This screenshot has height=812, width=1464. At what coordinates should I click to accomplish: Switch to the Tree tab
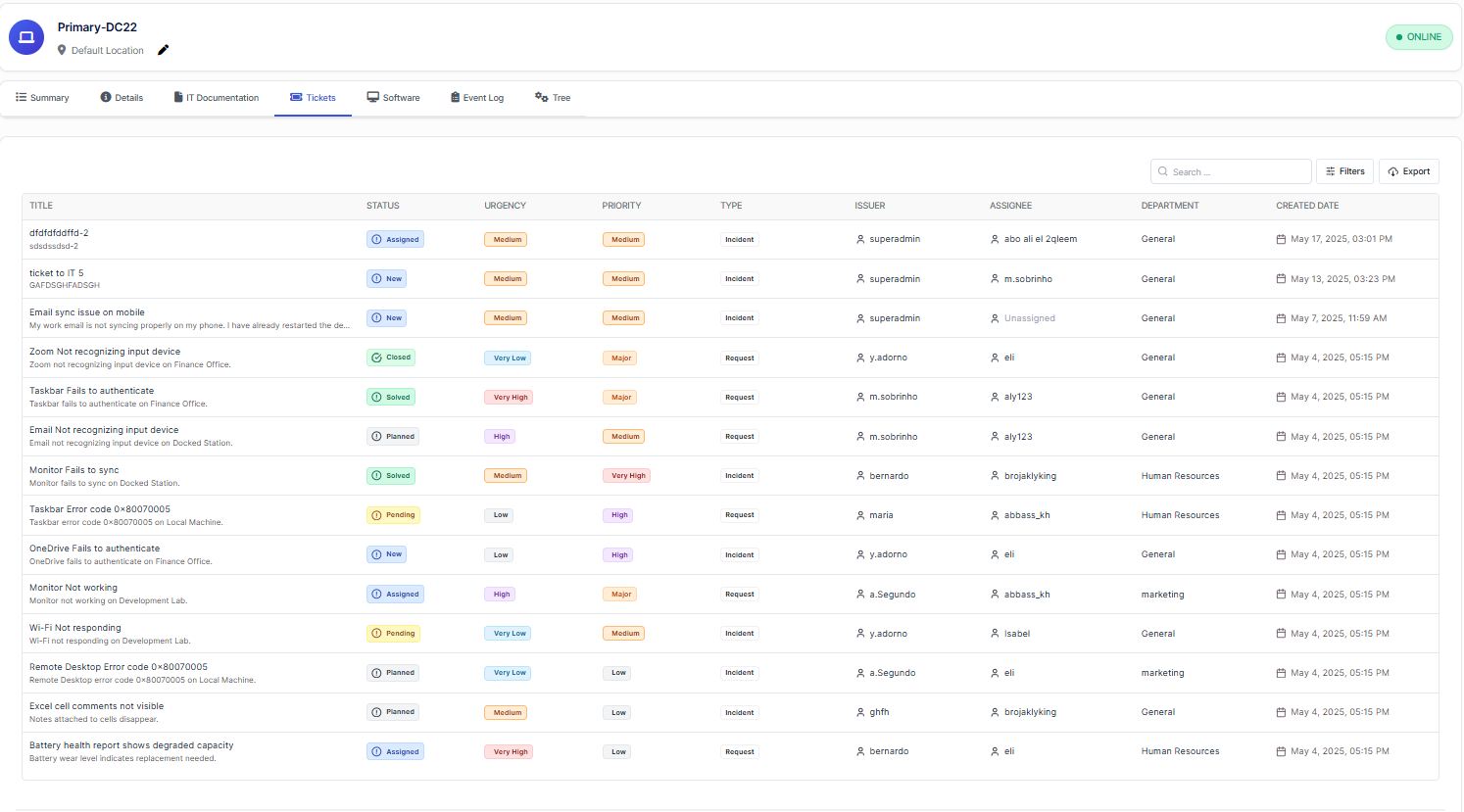553,98
